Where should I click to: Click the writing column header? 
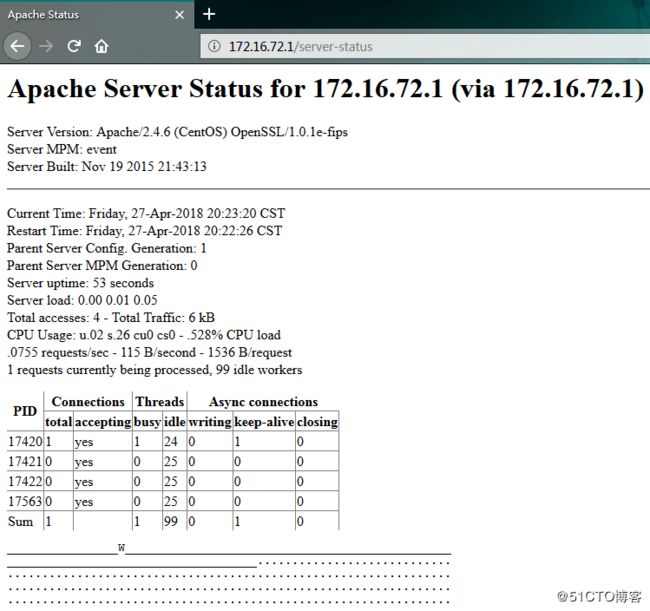coord(210,422)
